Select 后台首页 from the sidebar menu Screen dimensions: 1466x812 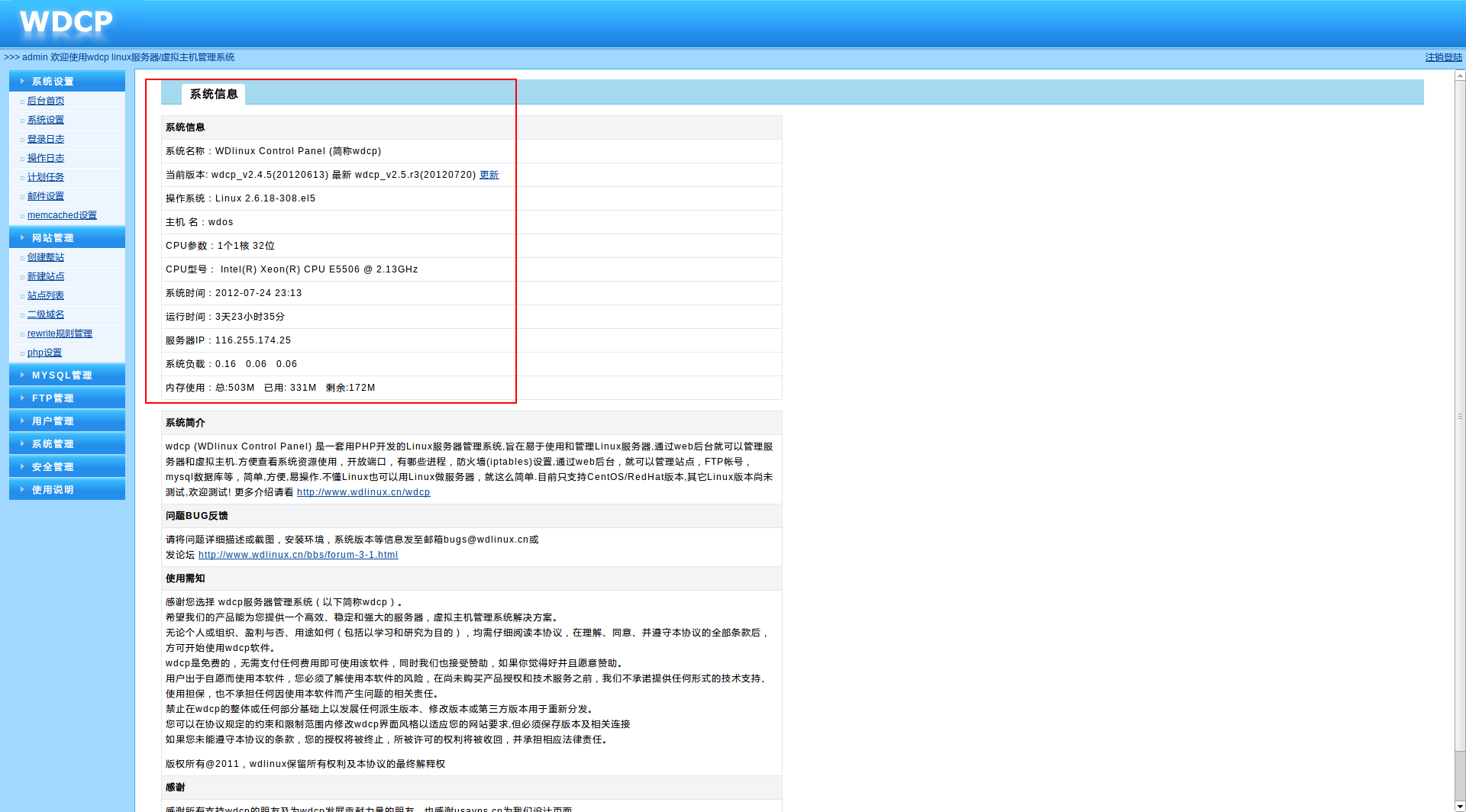[46, 101]
